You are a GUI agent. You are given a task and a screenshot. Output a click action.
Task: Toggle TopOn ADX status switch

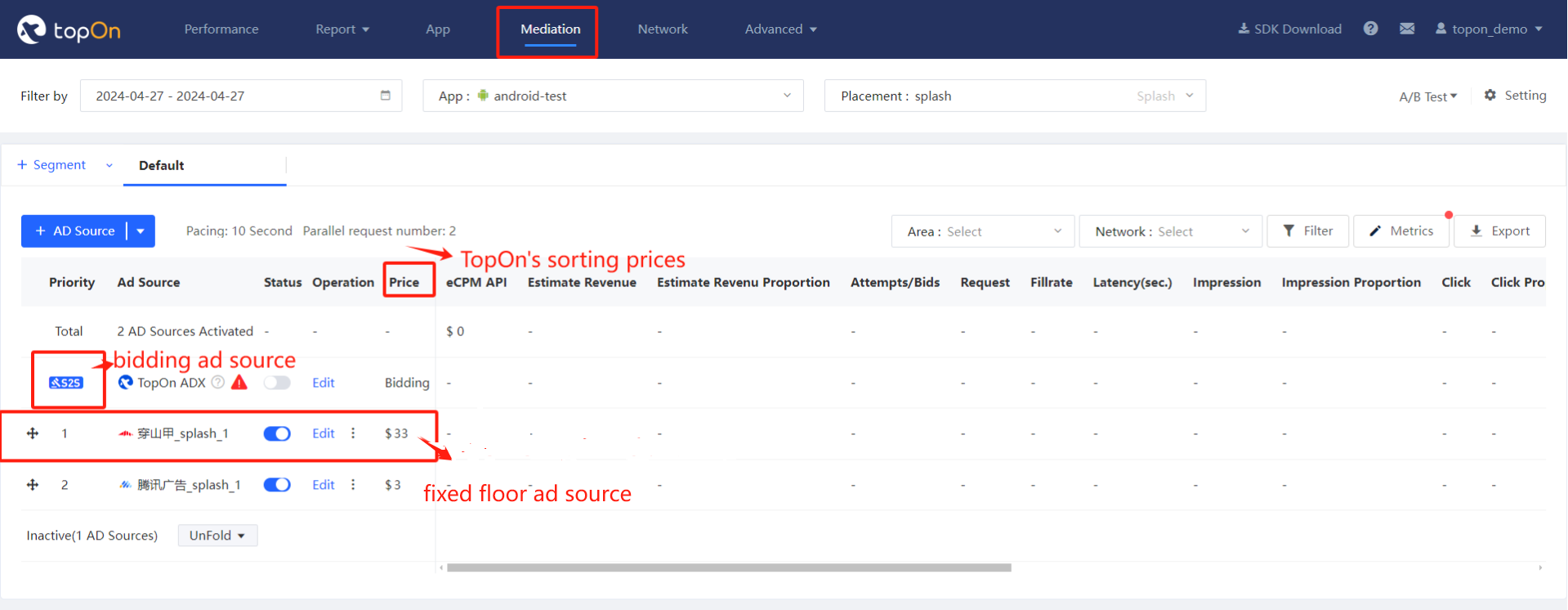tap(277, 383)
